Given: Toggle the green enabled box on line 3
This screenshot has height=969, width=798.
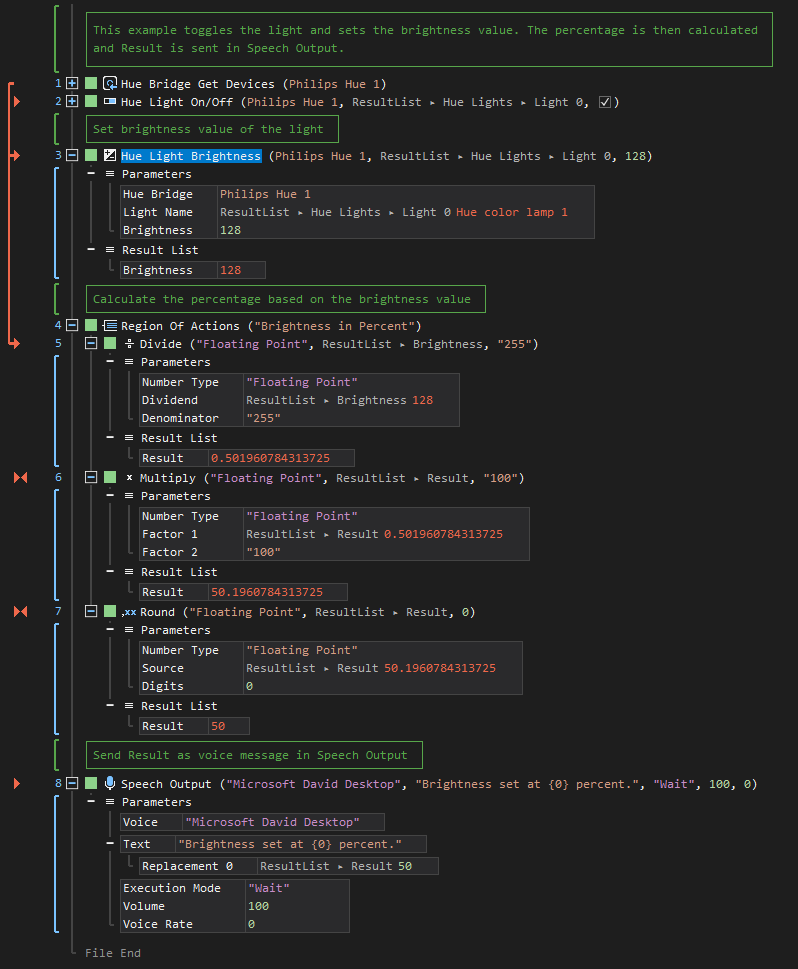Looking at the screenshot, I should point(91,156).
